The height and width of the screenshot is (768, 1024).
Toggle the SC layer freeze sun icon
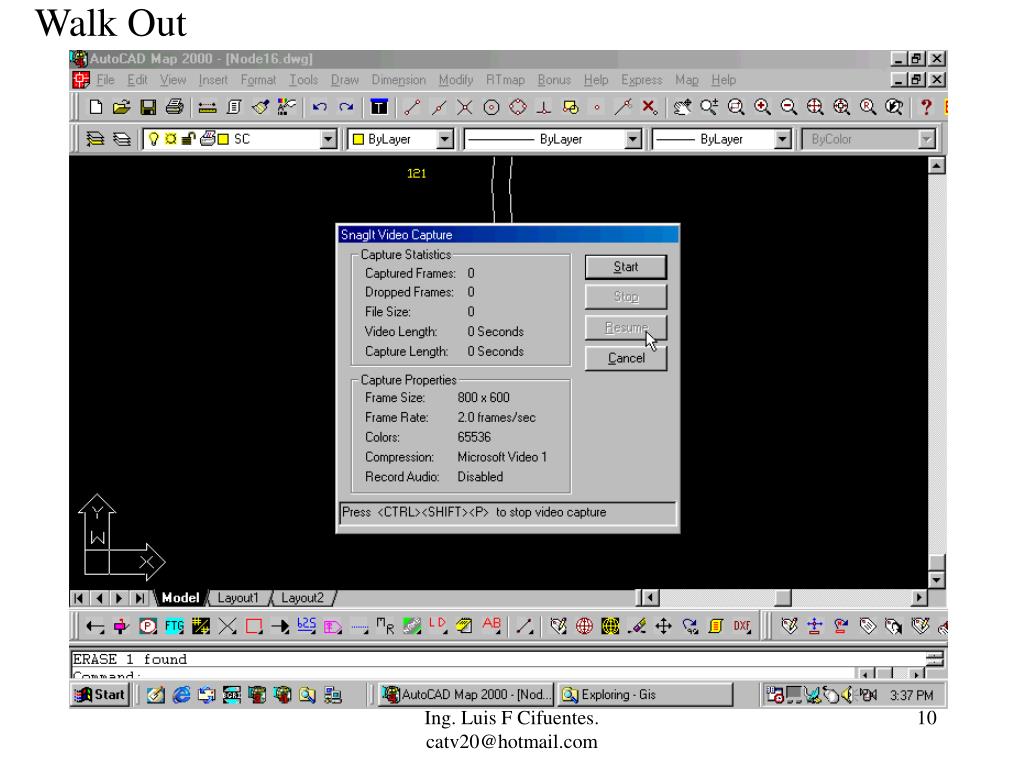tap(170, 139)
